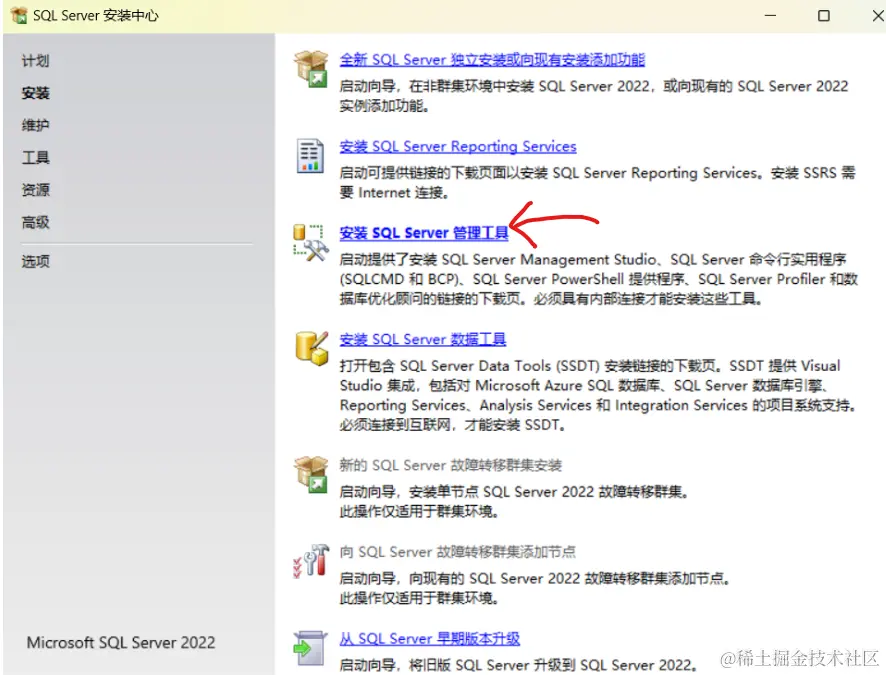
Task: Click the management tools hammer-wrench icon
Action: coord(311,242)
